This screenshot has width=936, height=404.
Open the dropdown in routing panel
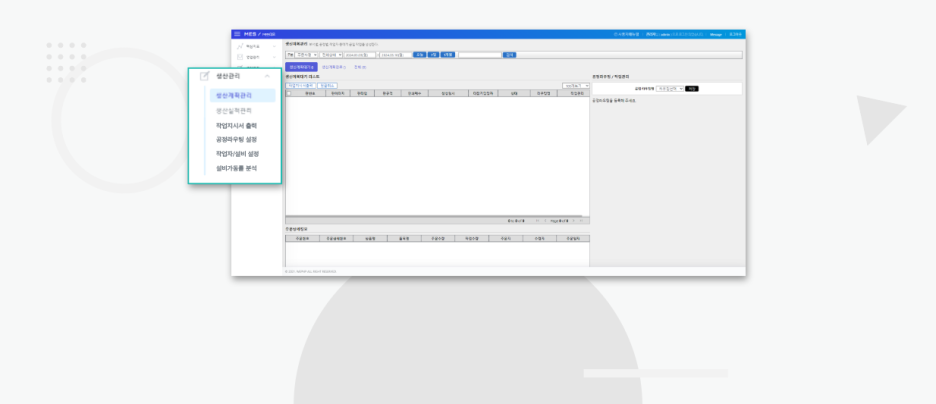[670, 88]
